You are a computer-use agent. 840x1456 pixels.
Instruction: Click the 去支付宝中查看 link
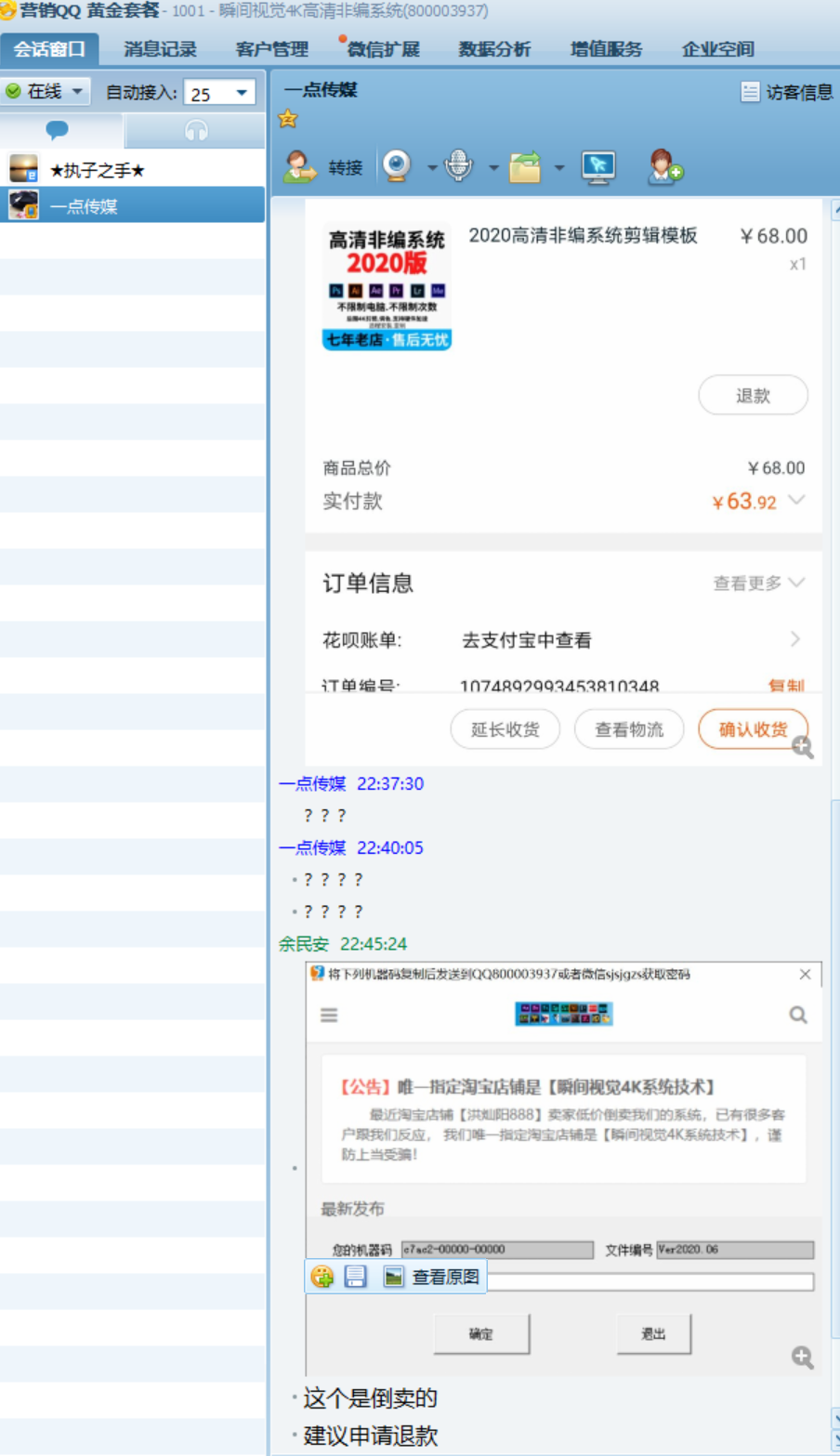(527, 640)
